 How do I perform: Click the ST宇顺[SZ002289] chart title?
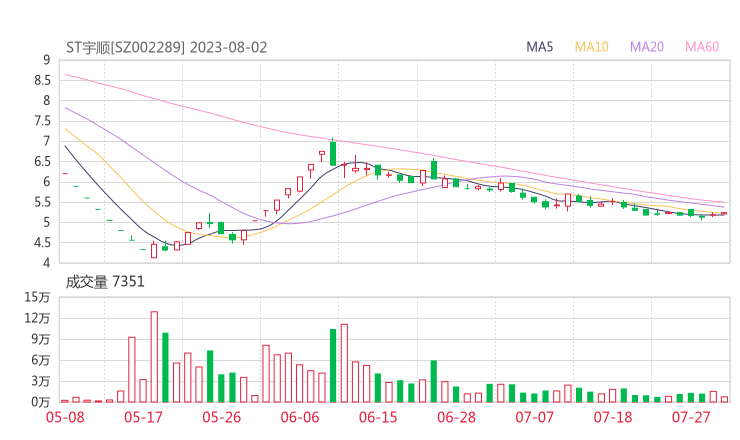pos(125,47)
